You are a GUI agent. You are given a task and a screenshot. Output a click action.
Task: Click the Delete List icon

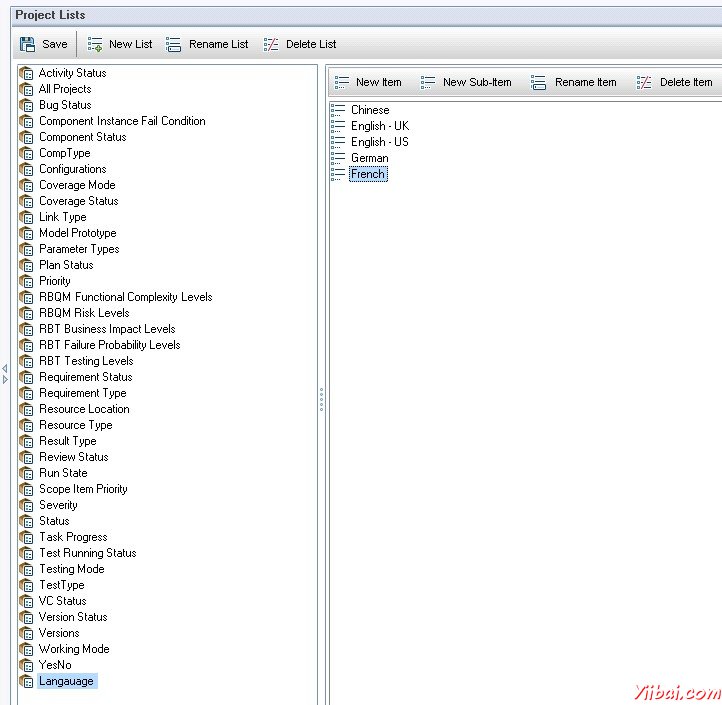click(x=271, y=44)
